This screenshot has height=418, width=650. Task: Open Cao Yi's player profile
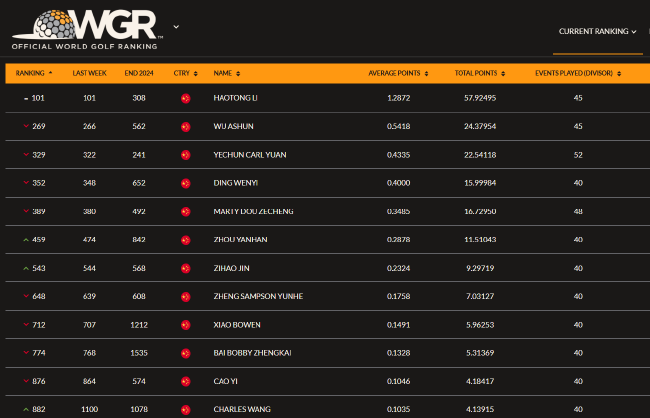[226, 382]
